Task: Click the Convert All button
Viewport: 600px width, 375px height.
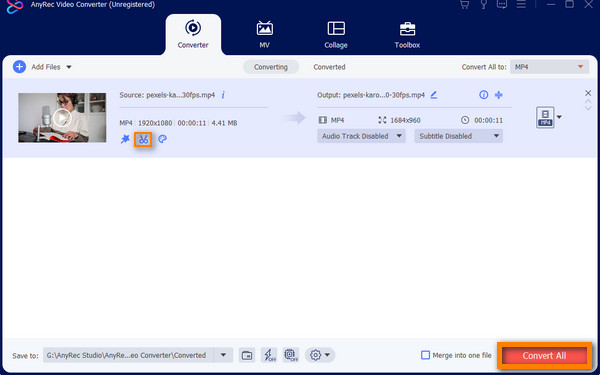Action: pos(544,356)
